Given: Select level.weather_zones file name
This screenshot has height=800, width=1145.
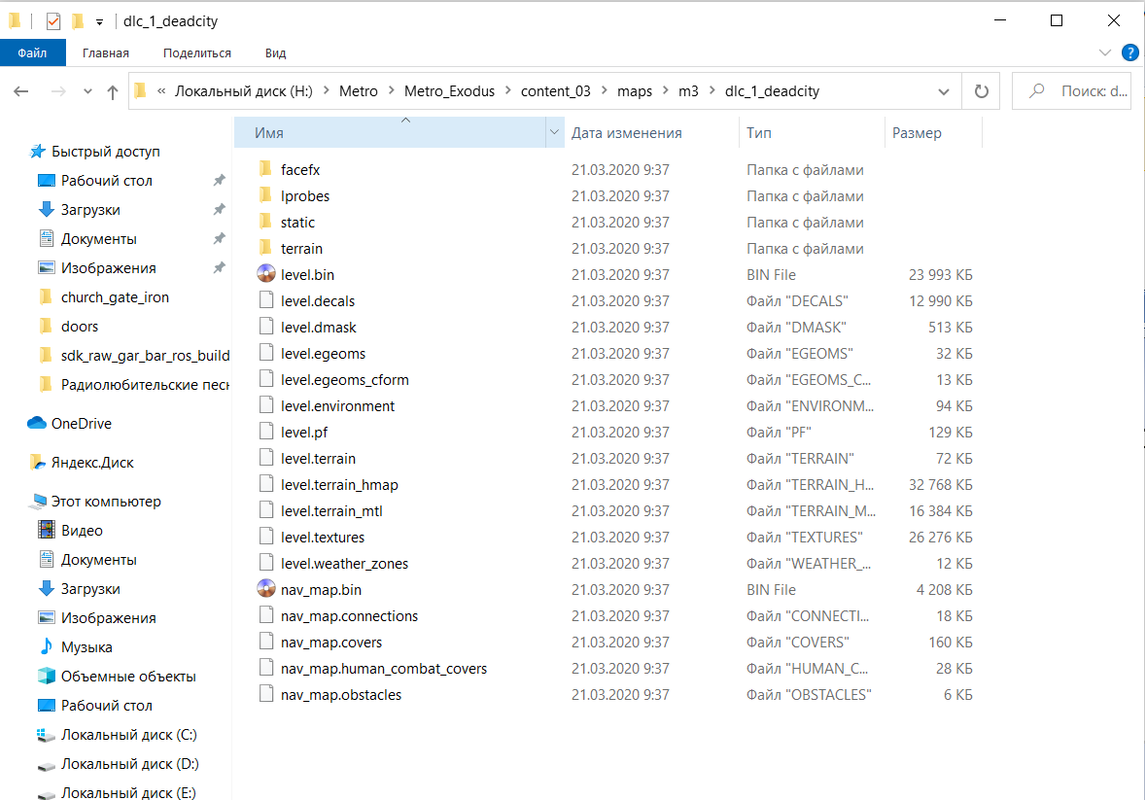Looking at the screenshot, I should (x=345, y=564).
